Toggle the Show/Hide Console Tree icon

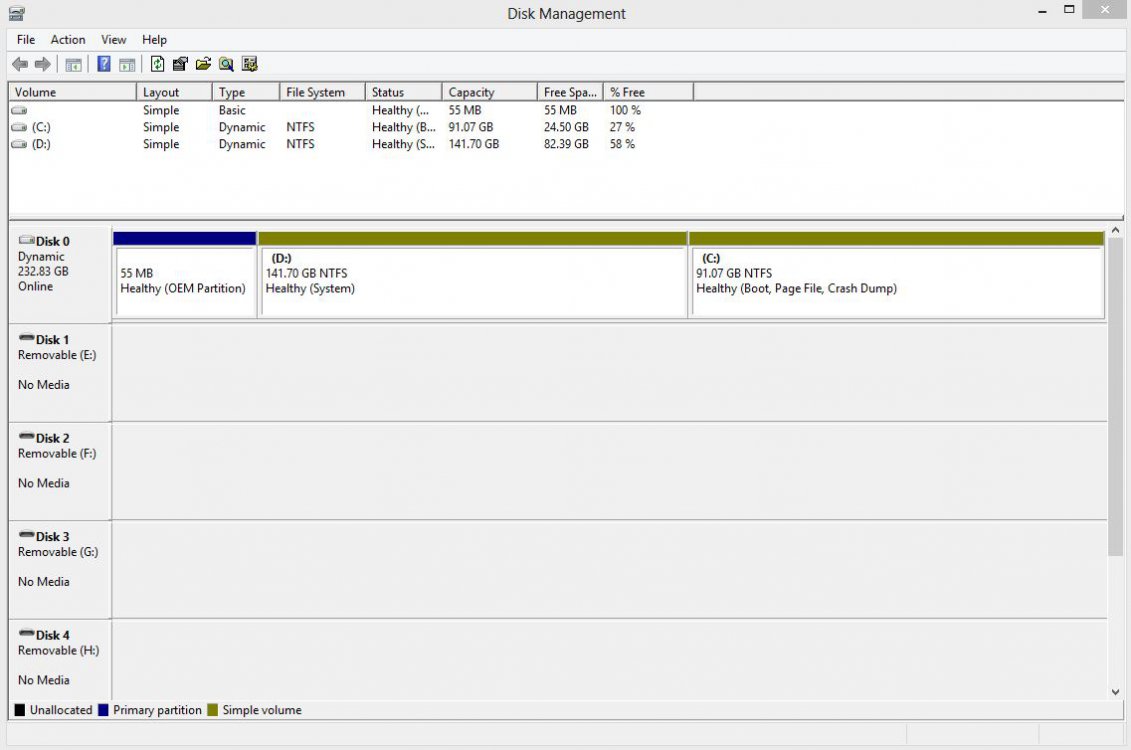[x=73, y=63]
